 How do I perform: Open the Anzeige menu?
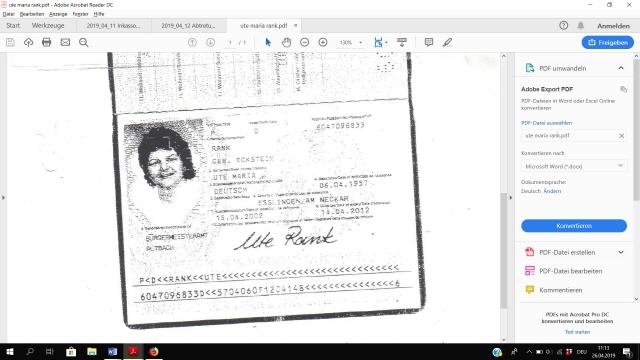pyautogui.click(x=58, y=14)
